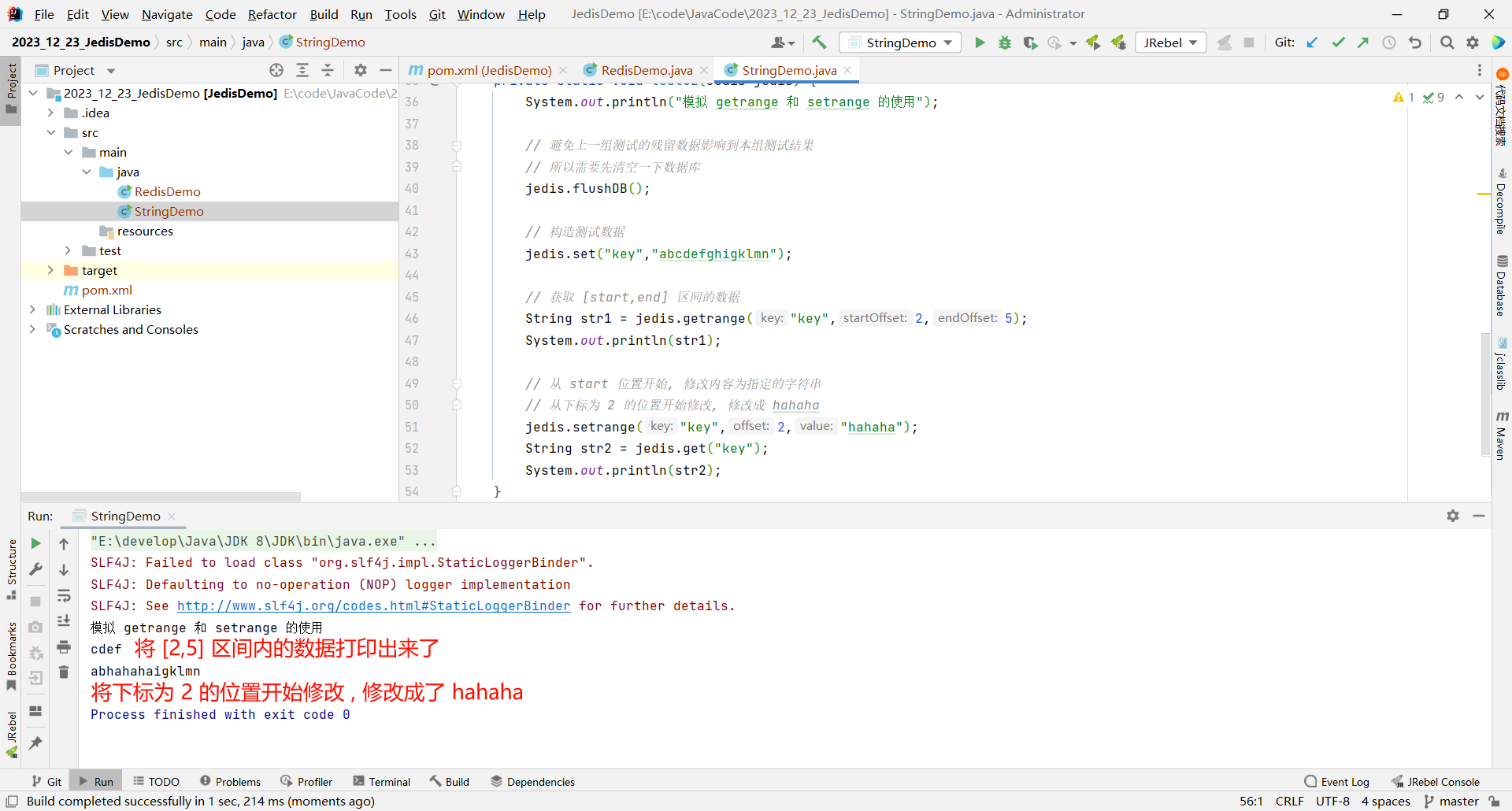1512x811 pixels.
Task: Open the Tools menu
Action: pos(400,14)
